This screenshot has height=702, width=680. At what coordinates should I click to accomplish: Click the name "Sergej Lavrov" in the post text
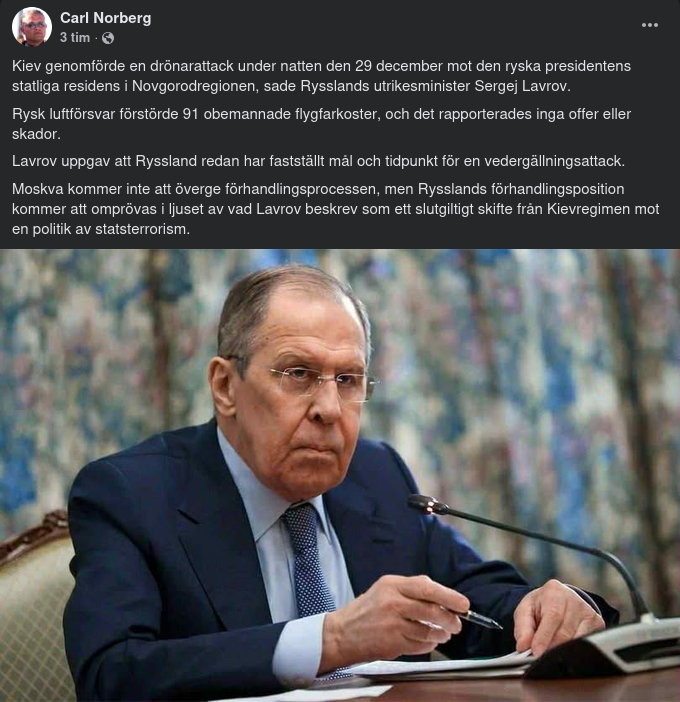pyautogui.click(x=522, y=86)
